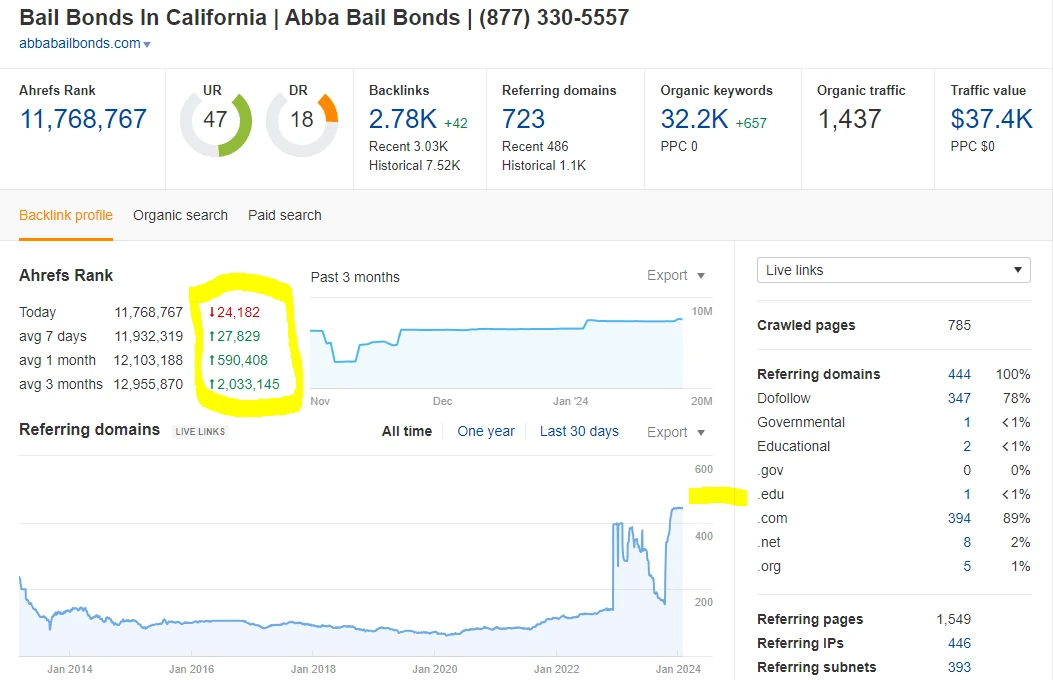This screenshot has width=1053, height=680.
Task: Expand the Ahrefs Rank chart Export menu
Action: [x=676, y=275]
